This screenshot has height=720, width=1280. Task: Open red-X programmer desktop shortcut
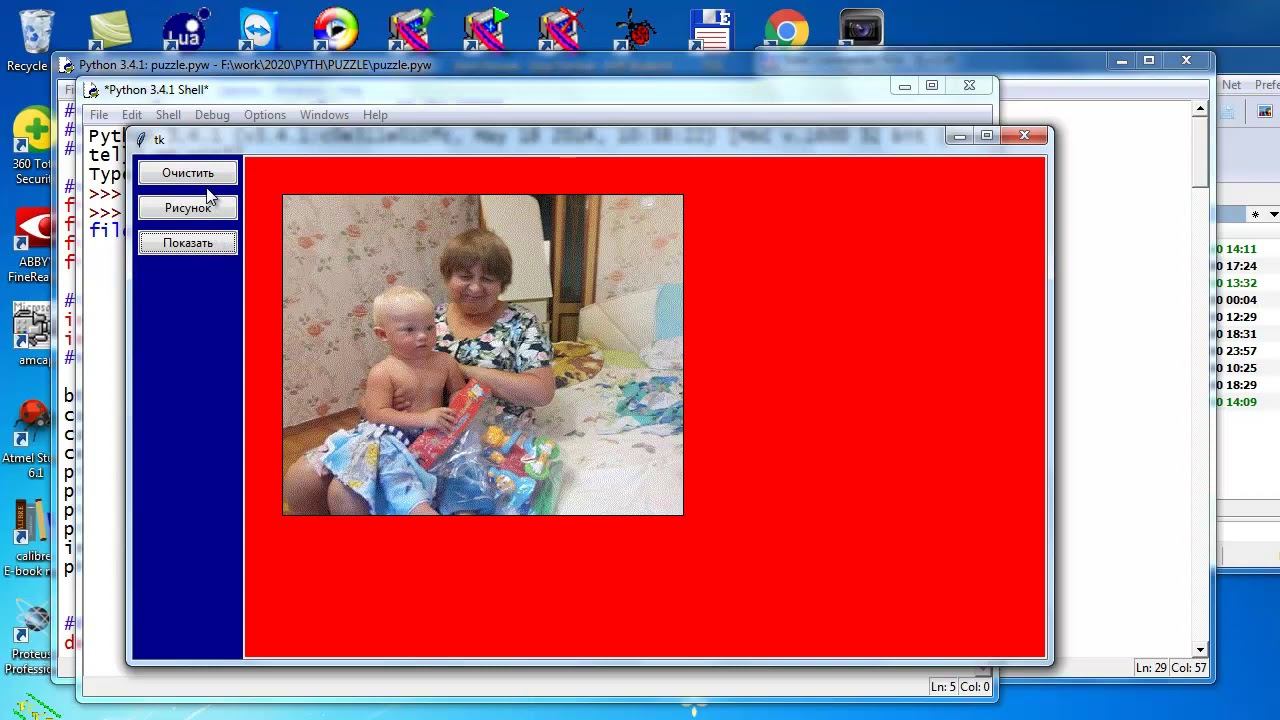point(561,30)
